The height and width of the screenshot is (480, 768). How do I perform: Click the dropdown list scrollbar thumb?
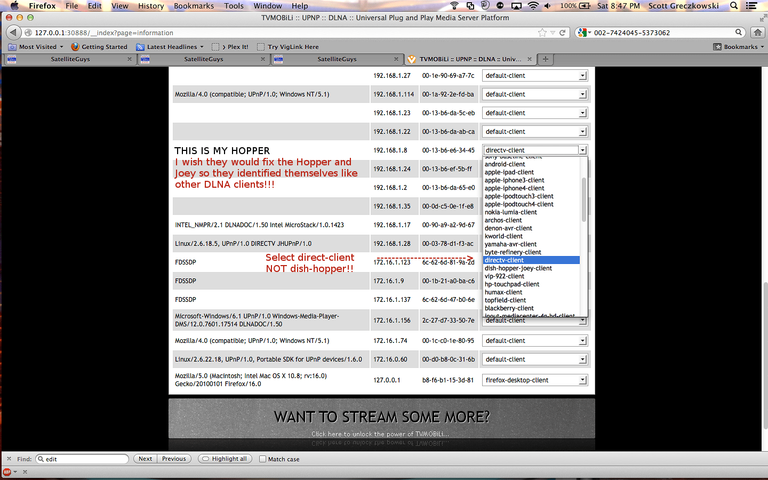(x=583, y=200)
